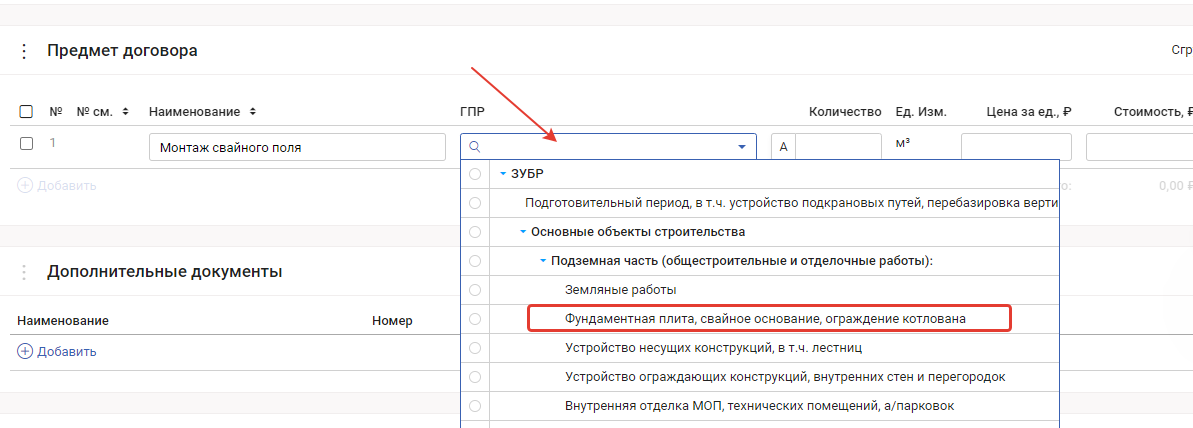Choose Устройство несущих конструкций option
Viewport: 1193px width, 428px height.
coord(713,348)
